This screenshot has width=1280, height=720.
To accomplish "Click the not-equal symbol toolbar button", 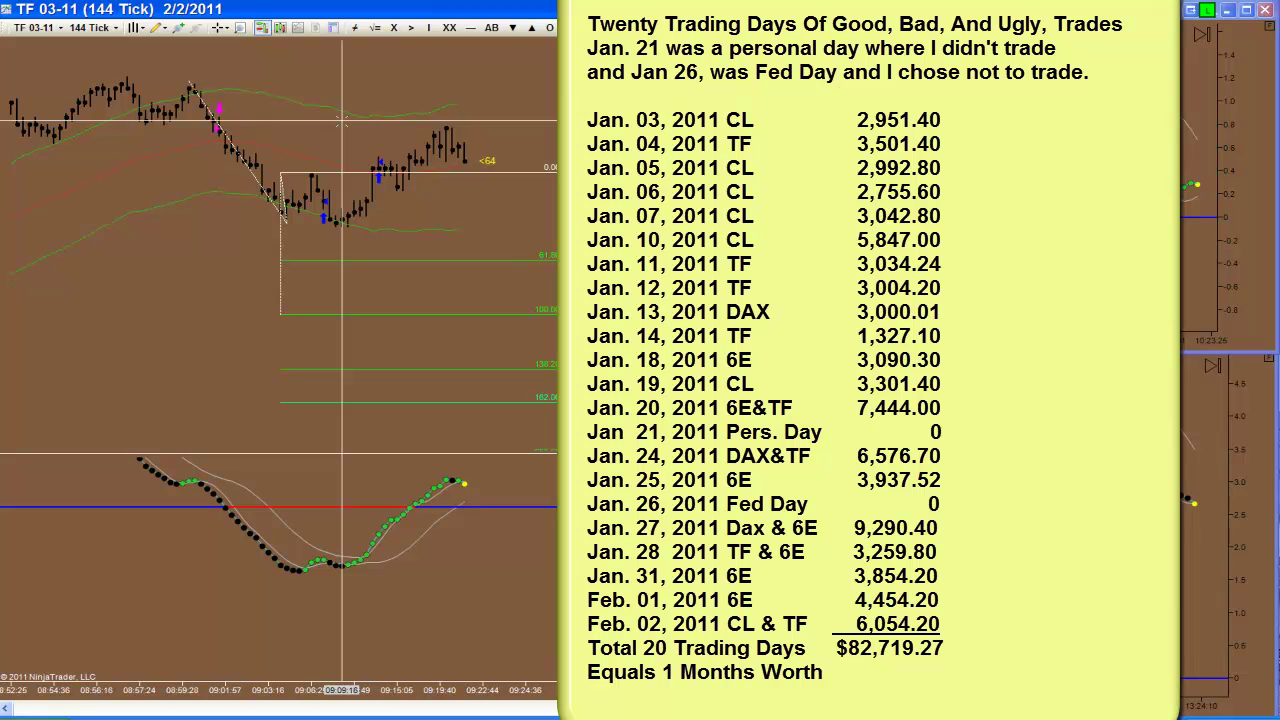I will click(355, 28).
